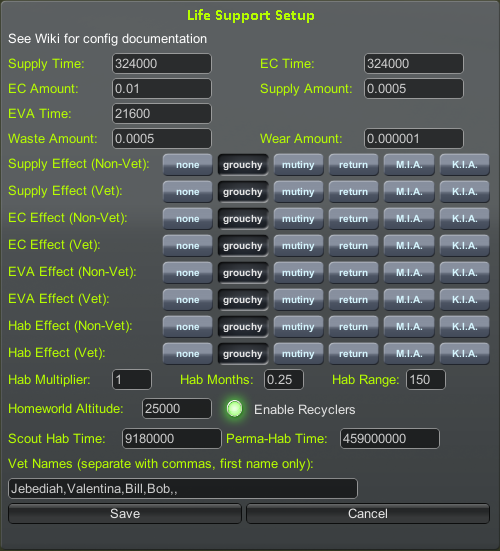Set EVA Effect (Vet) to M.I.A.
Image resolution: width=500 pixels, height=551 pixels.
409,299
